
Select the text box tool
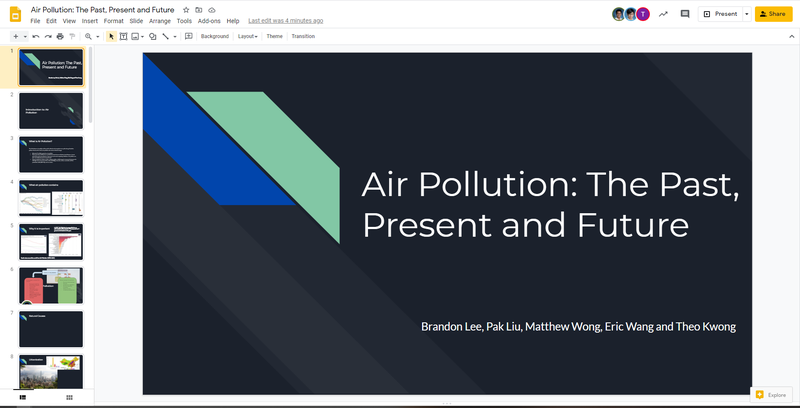(x=123, y=36)
